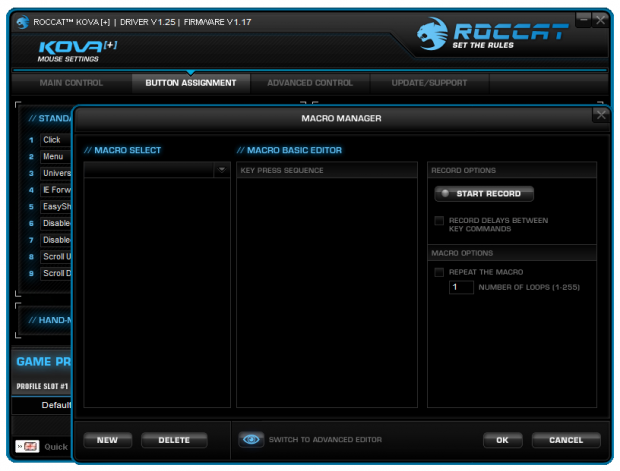Open button 8 Scroll Up assignment dropdown

pyautogui.click(x=56, y=257)
